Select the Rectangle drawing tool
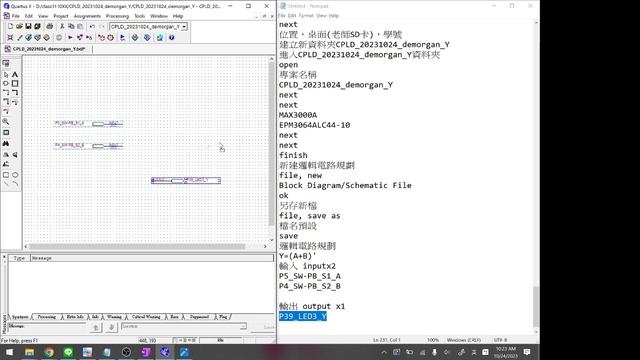 [x=6, y=175]
